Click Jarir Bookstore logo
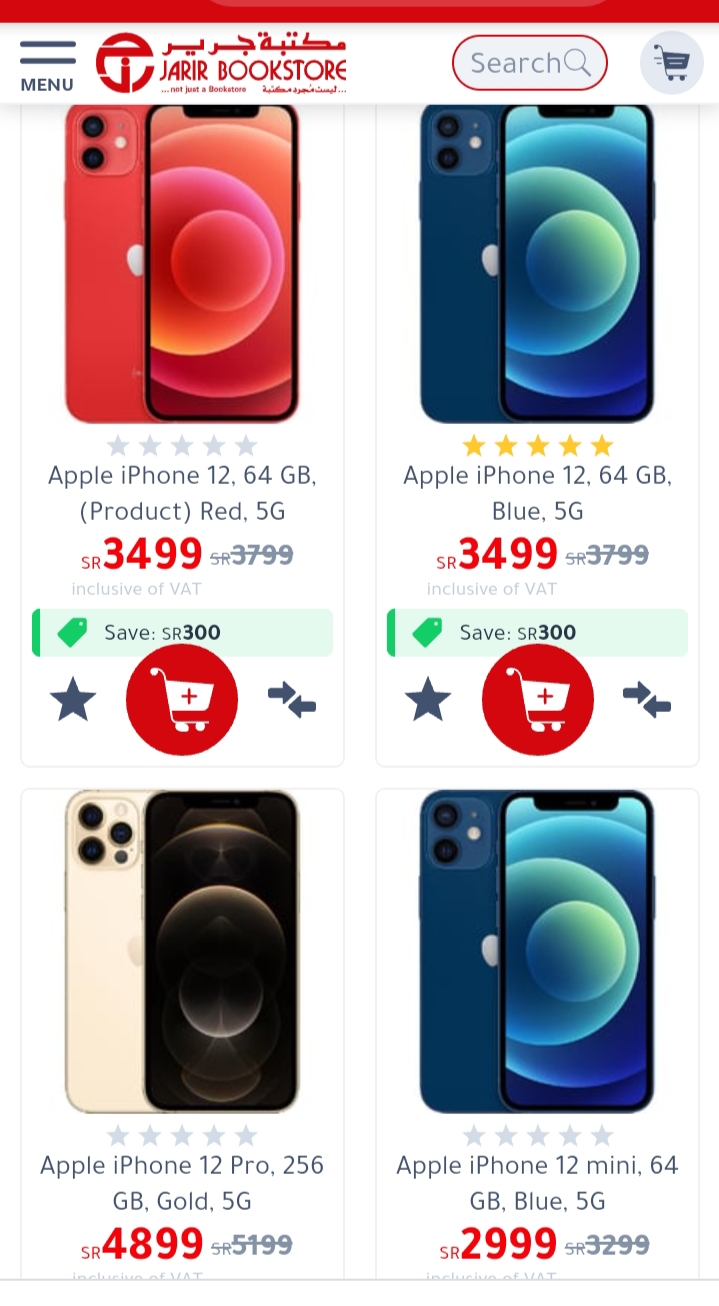 coord(221,63)
